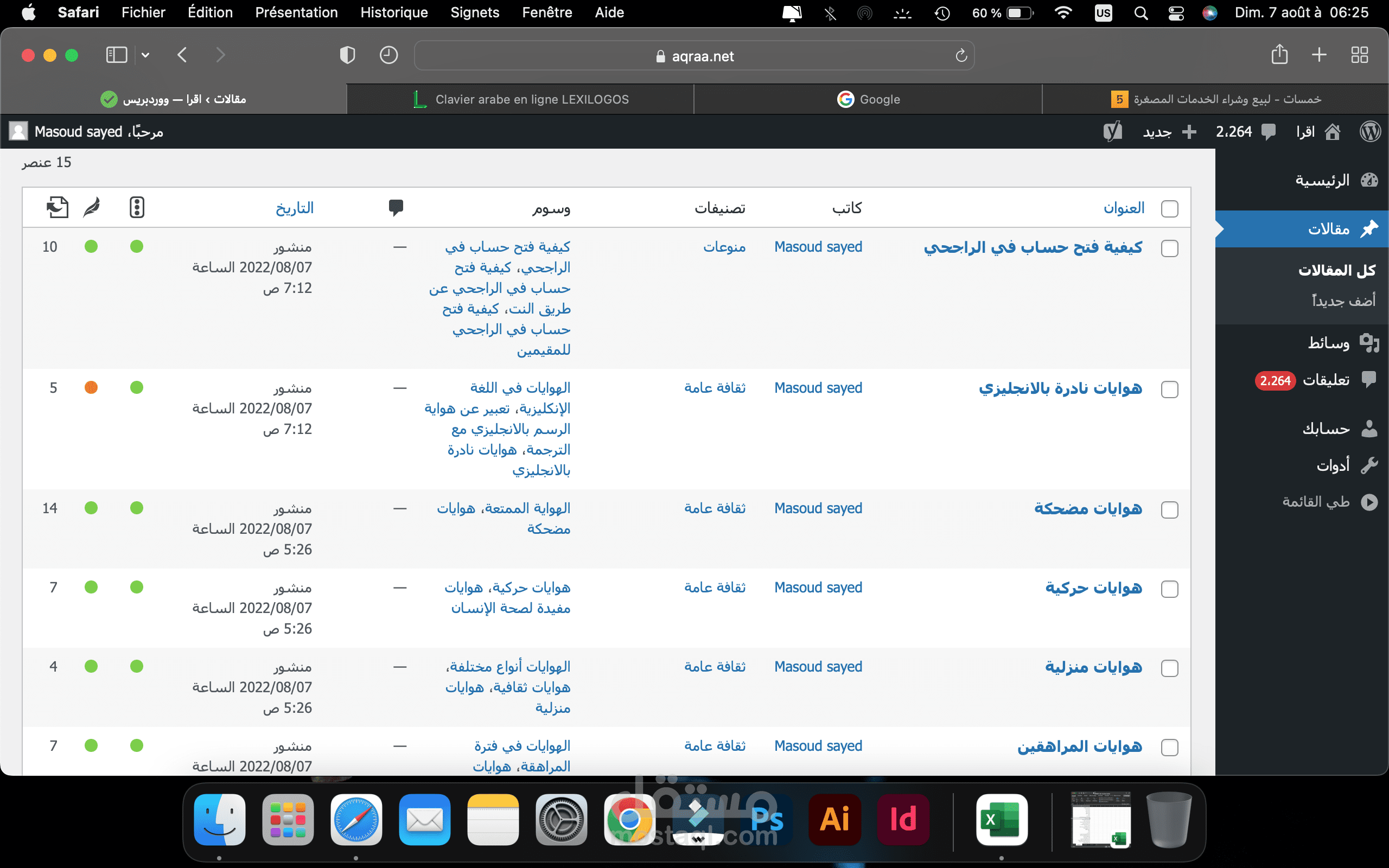The image size is (1389, 868).
Task: Sort by the comments bubble column header
Action: click(x=396, y=207)
